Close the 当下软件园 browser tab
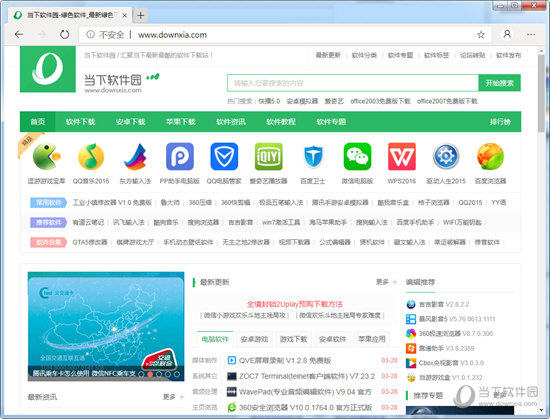The width and height of the screenshot is (550, 419). [x=124, y=15]
